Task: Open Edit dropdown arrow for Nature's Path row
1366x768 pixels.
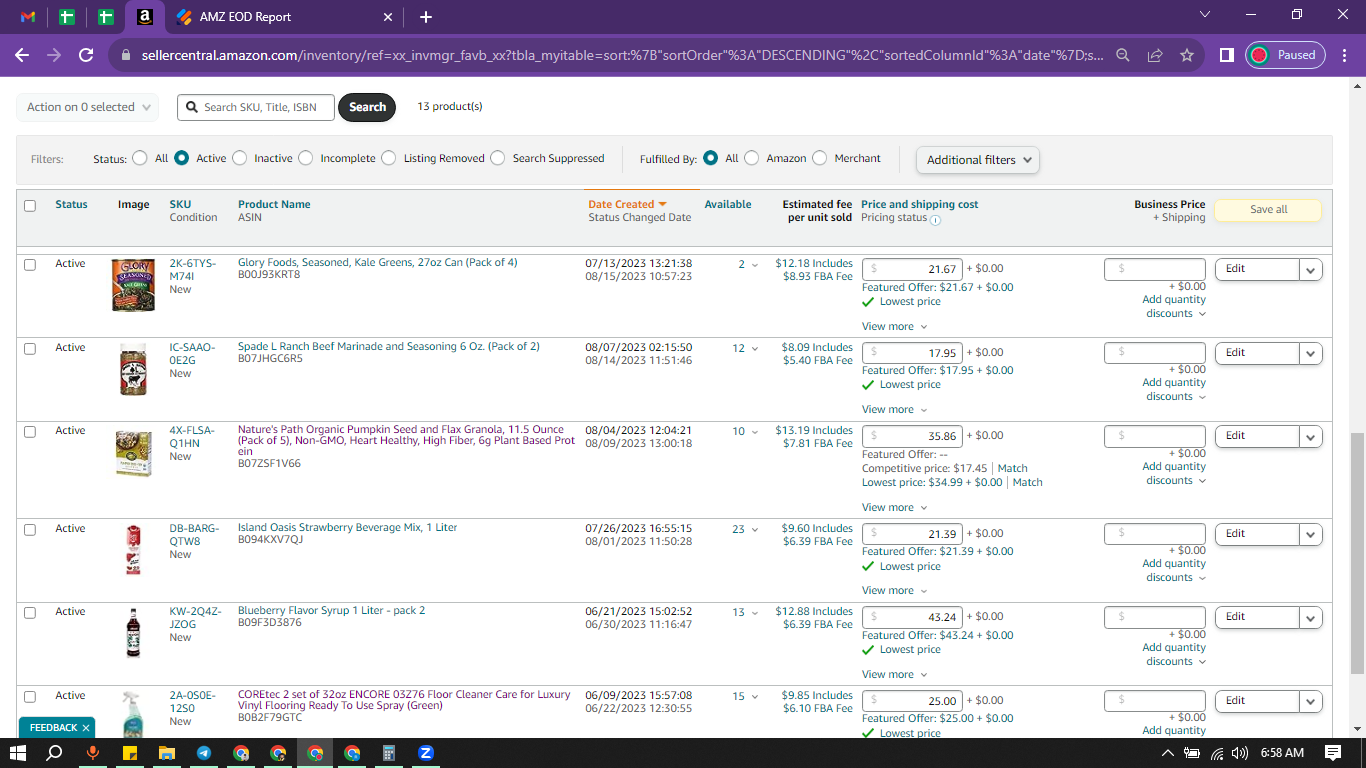Action: 1311,436
